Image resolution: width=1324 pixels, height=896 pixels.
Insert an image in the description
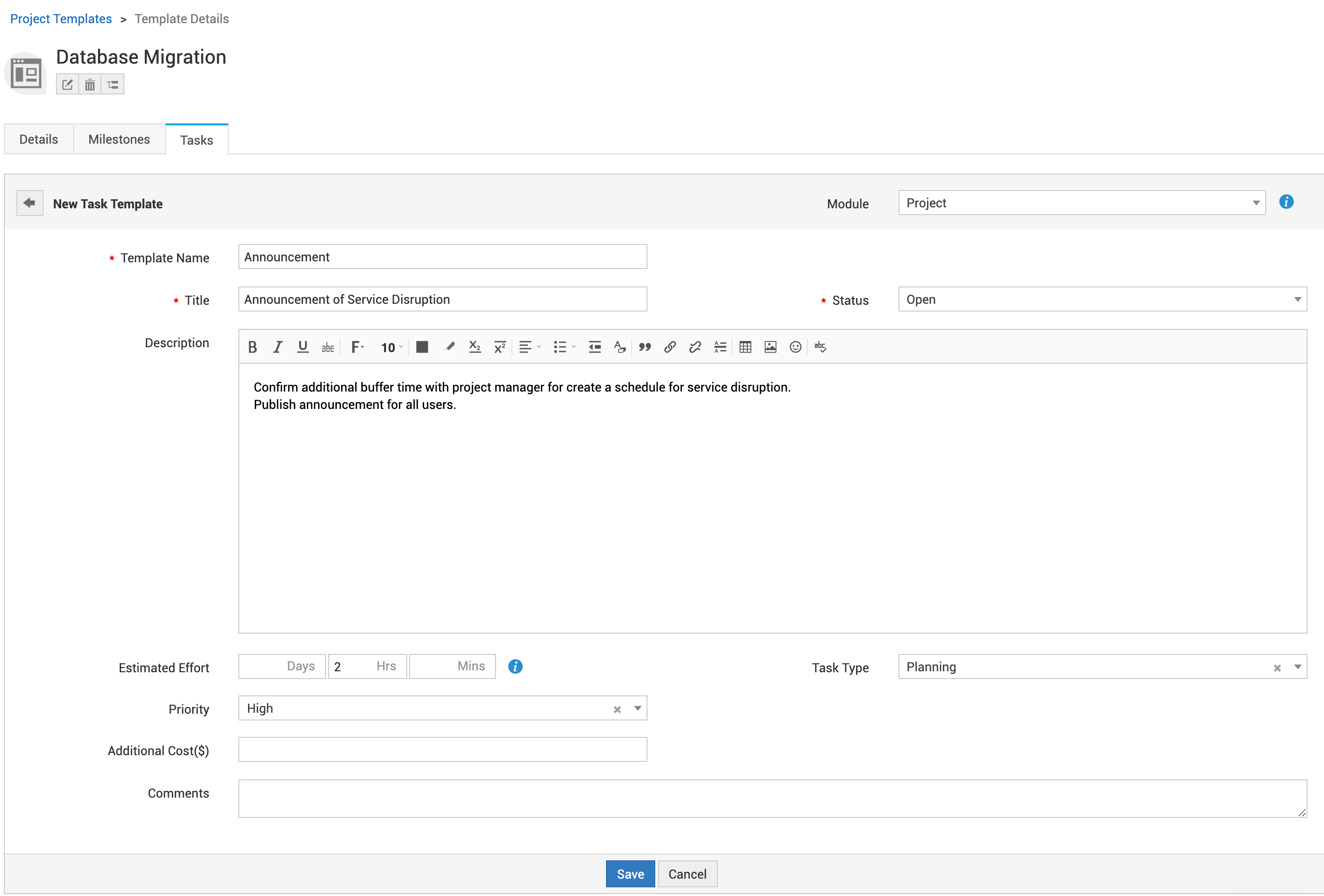770,347
